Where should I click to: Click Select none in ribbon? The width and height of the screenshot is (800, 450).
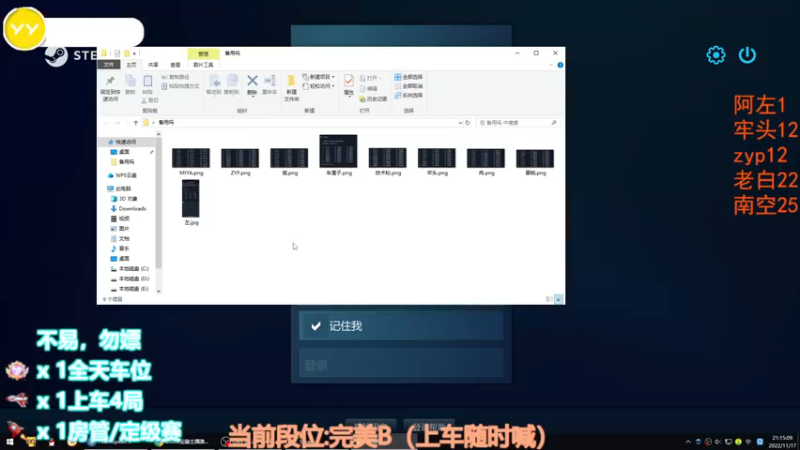click(409, 86)
